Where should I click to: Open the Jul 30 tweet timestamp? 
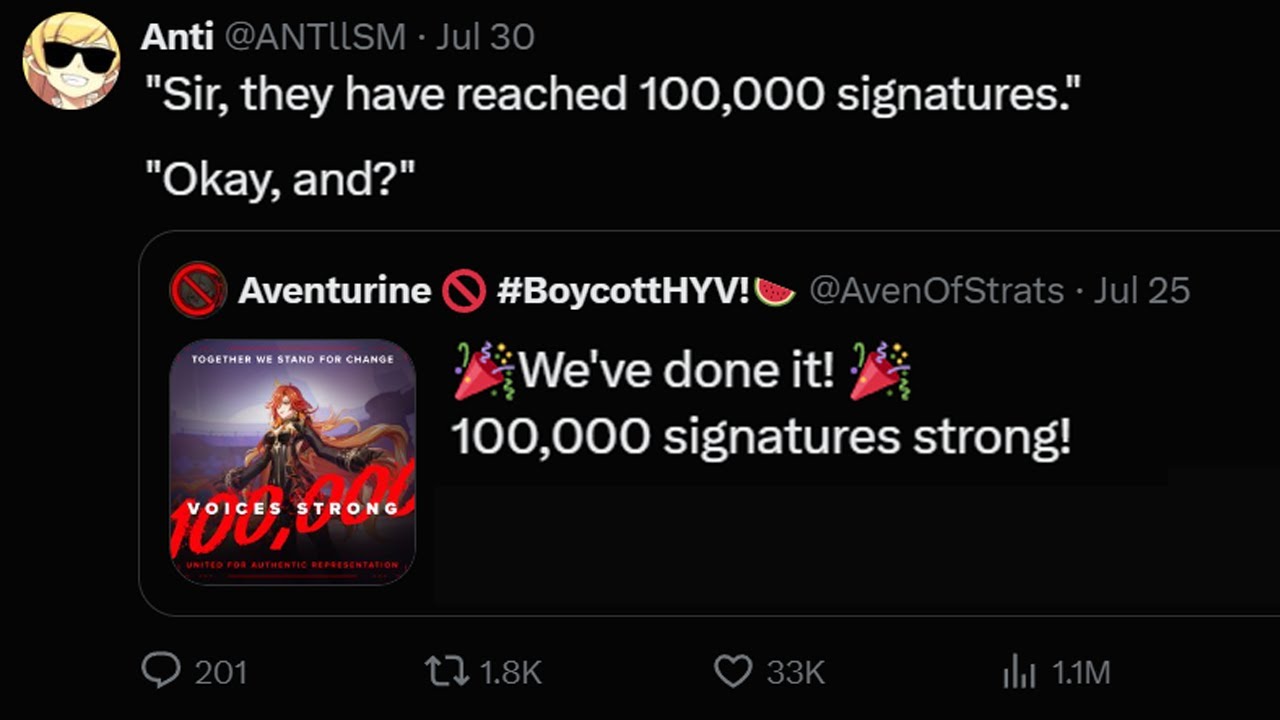coord(486,37)
